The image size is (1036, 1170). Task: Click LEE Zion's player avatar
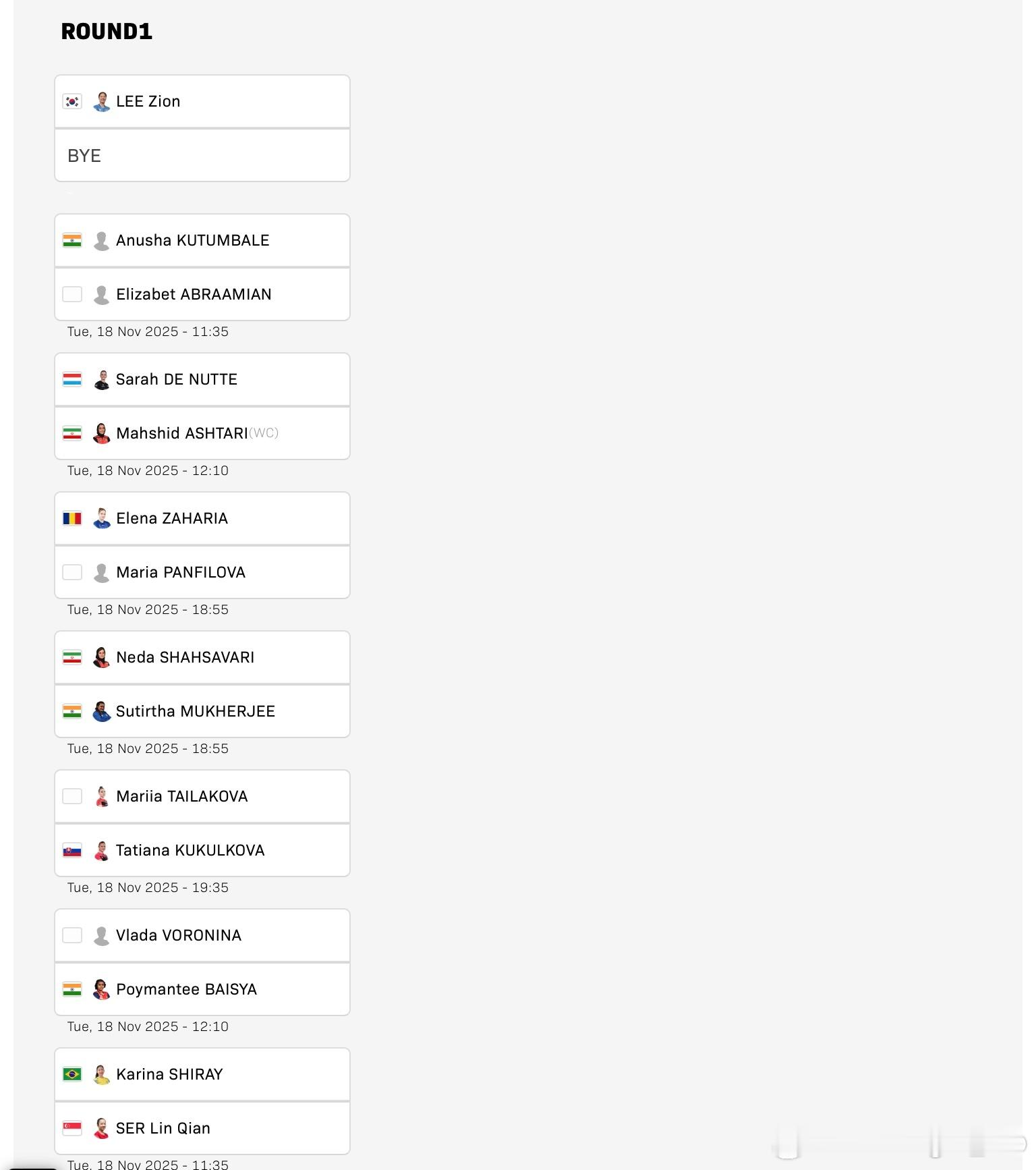[x=102, y=102]
